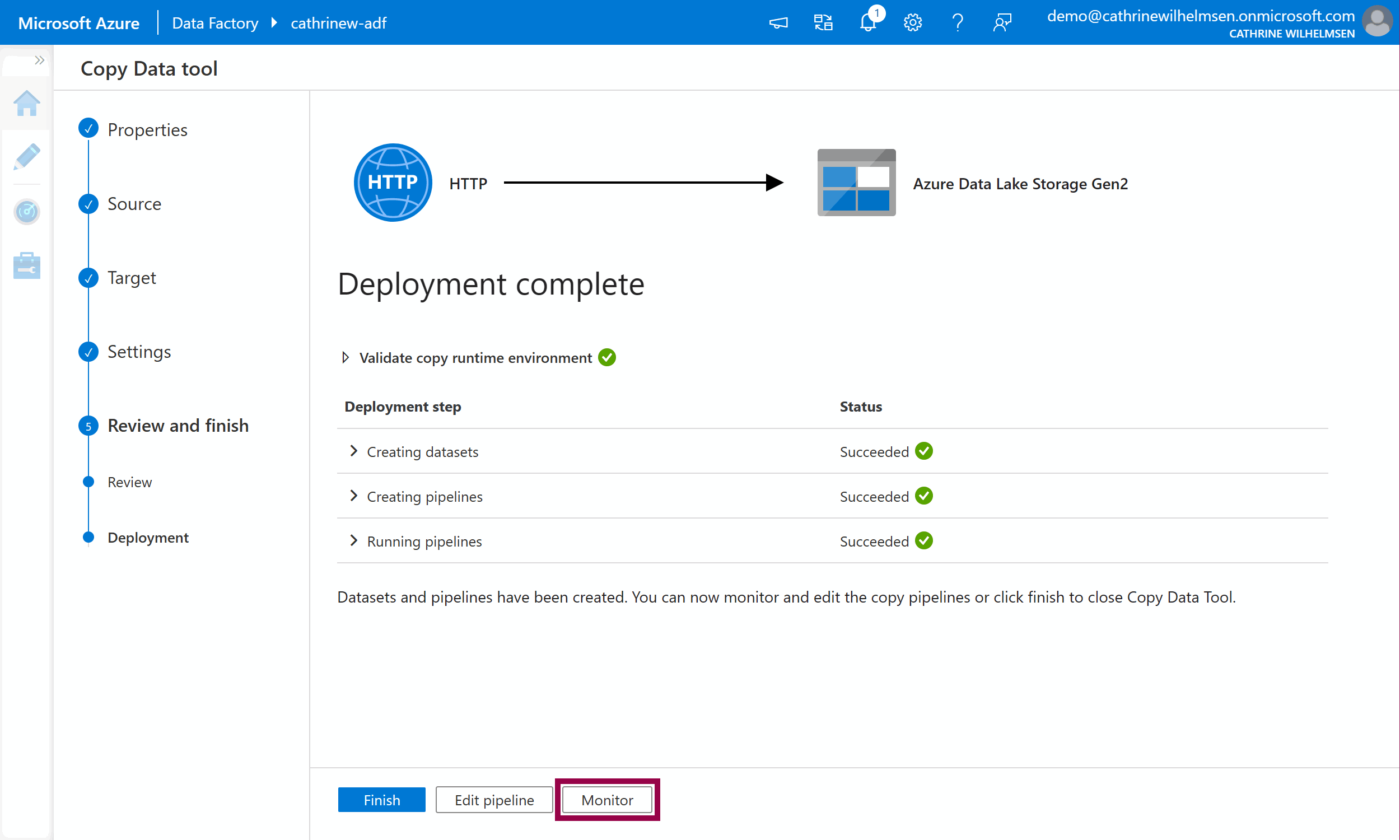The width and height of the screenshot is (1400, 840).
Task: Open the Author pencil icon
Action: coord(26,157)
